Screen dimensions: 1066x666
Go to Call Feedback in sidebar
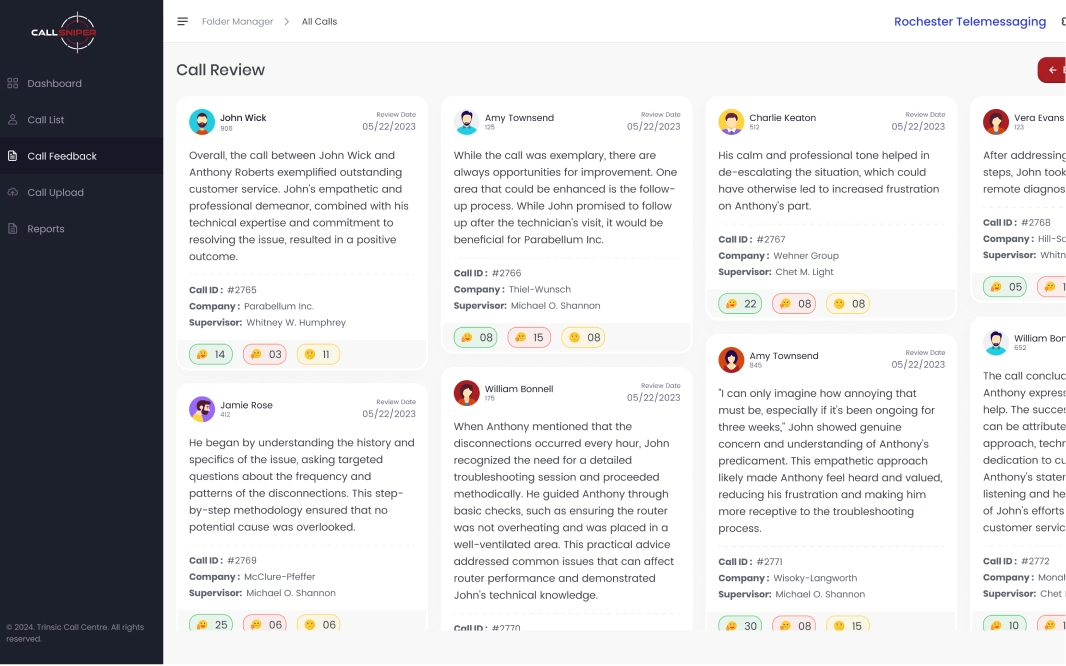(x=62, y=157)
